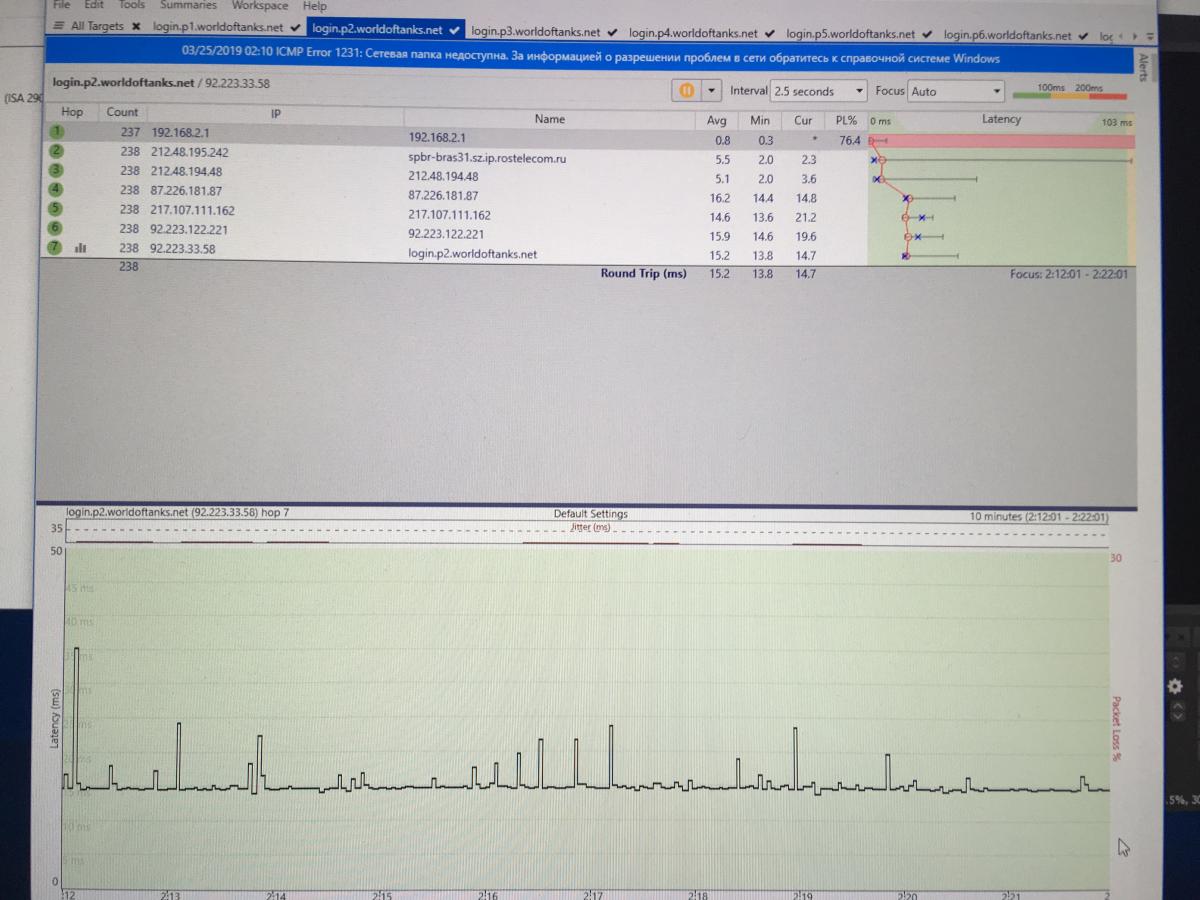Image resolution: width=1200 pixels, height=900 pixels.
Task: Switch to the login.p5.worldoftanks.net tab
Action: pyautogui.click(x=859, y=34)
